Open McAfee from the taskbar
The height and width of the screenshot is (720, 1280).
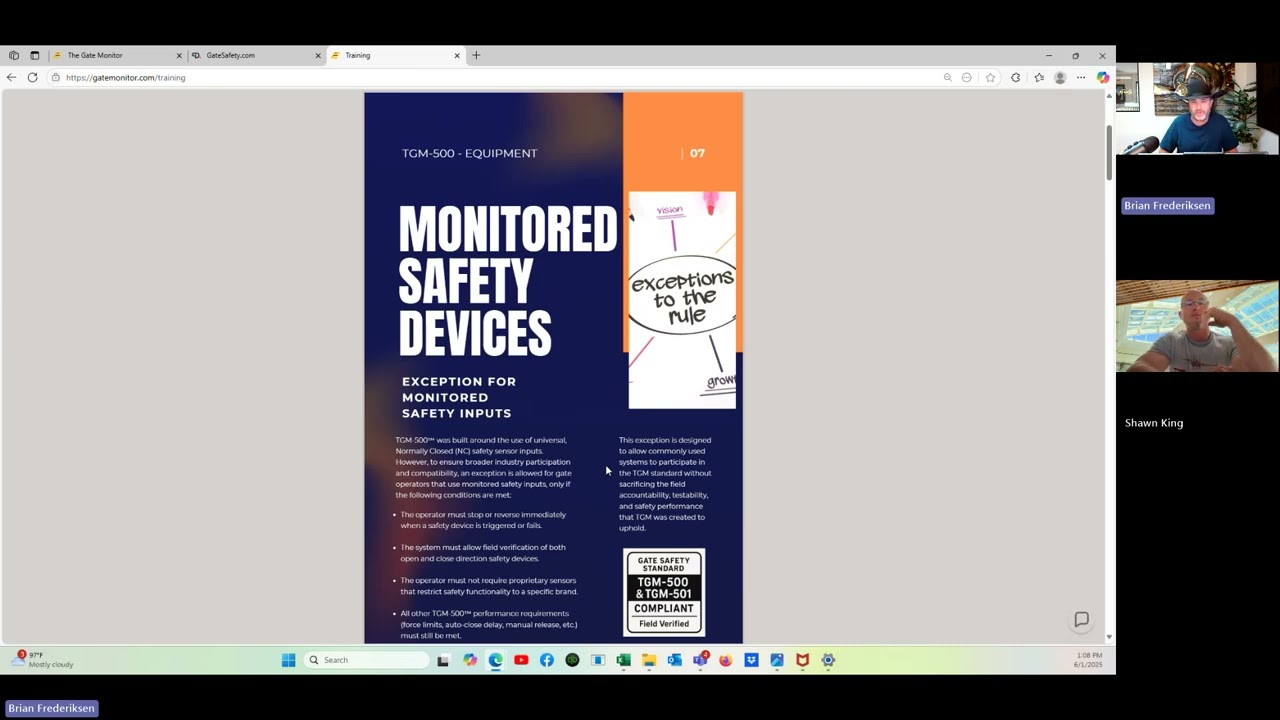click(x=802, y=660)
